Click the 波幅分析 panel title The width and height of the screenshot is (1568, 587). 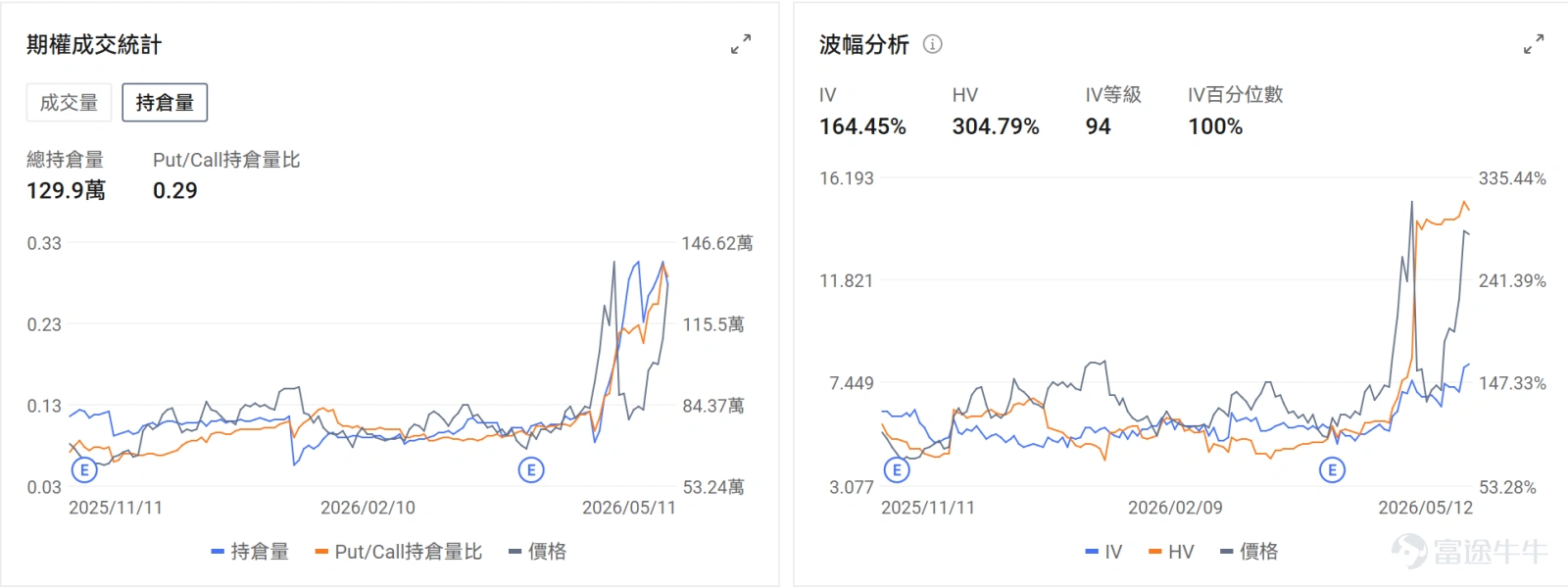[864, 44]
